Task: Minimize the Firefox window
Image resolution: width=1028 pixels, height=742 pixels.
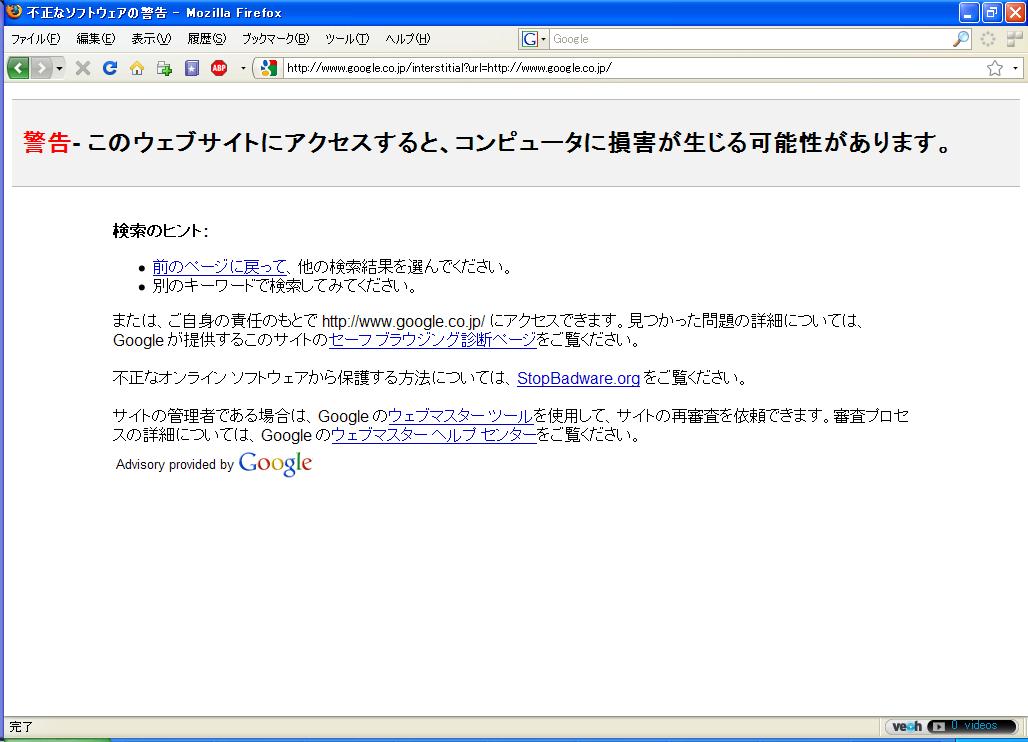Action: (x=968, y=12)
